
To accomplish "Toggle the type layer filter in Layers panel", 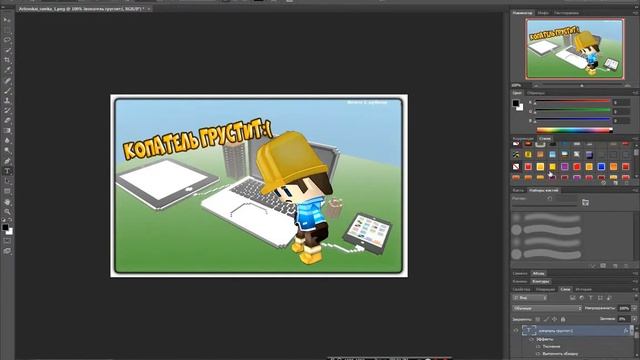I will 591,298.
